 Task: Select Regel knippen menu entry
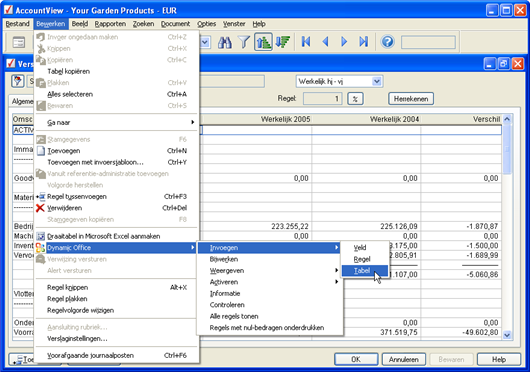pos(117,288)
